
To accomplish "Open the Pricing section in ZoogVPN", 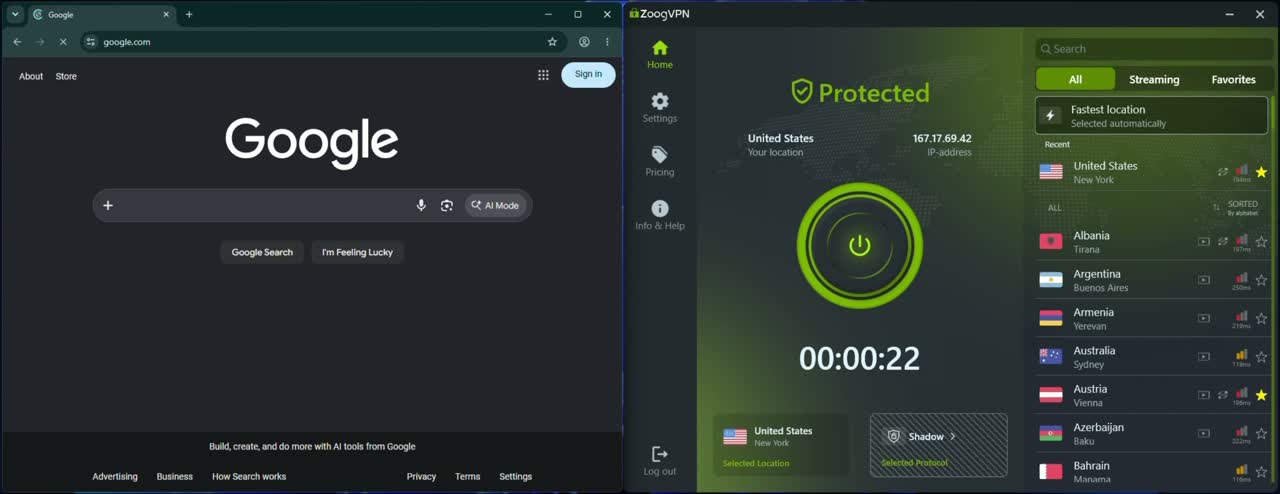I will (660, 162).
